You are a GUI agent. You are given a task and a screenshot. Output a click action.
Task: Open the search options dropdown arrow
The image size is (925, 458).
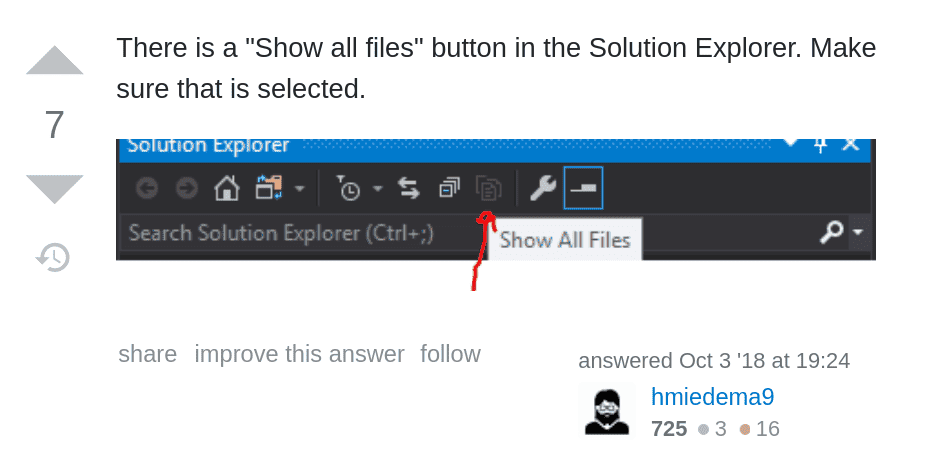click(859, 234)
